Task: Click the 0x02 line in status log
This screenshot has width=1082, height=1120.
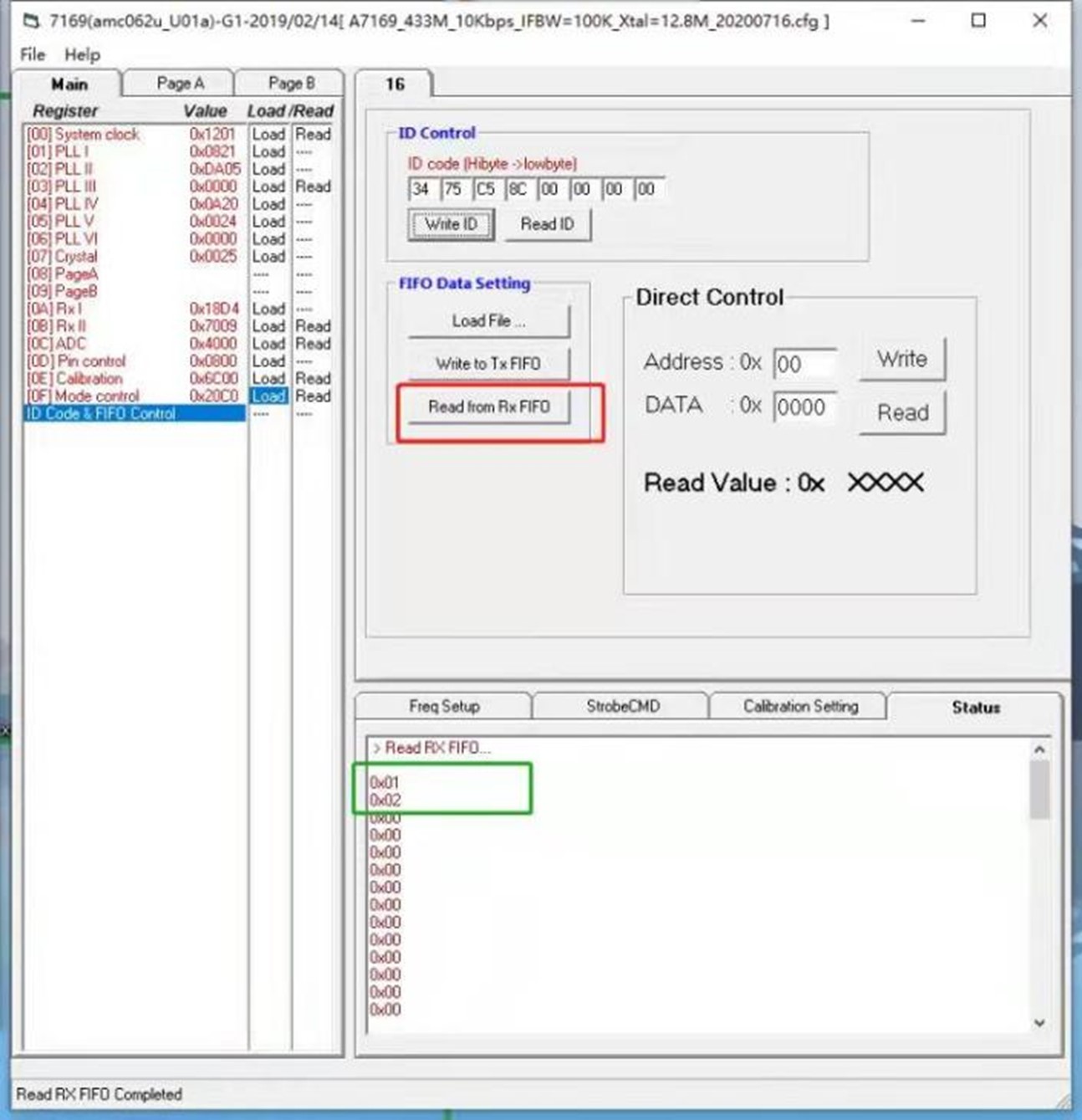Action: click(385, 800)
